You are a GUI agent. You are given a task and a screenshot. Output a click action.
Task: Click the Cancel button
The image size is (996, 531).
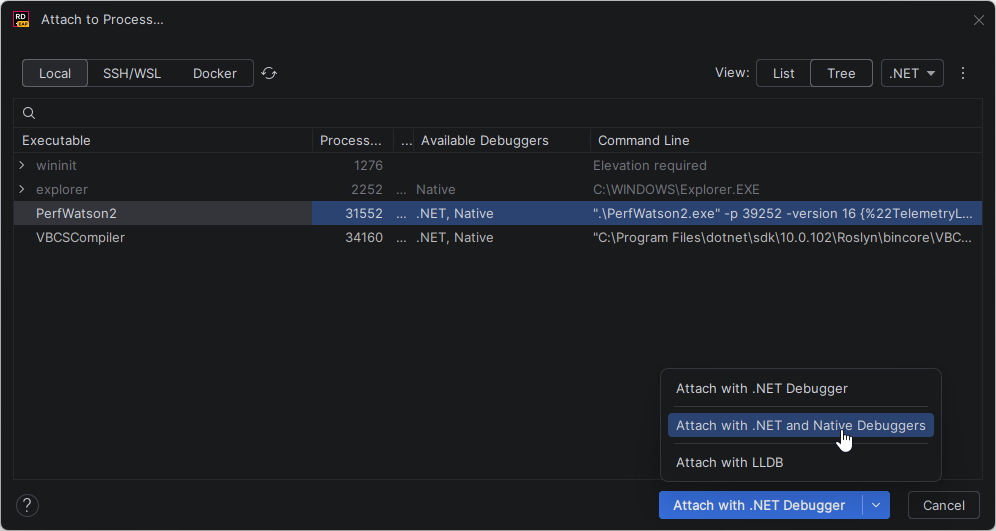point(944,506)
